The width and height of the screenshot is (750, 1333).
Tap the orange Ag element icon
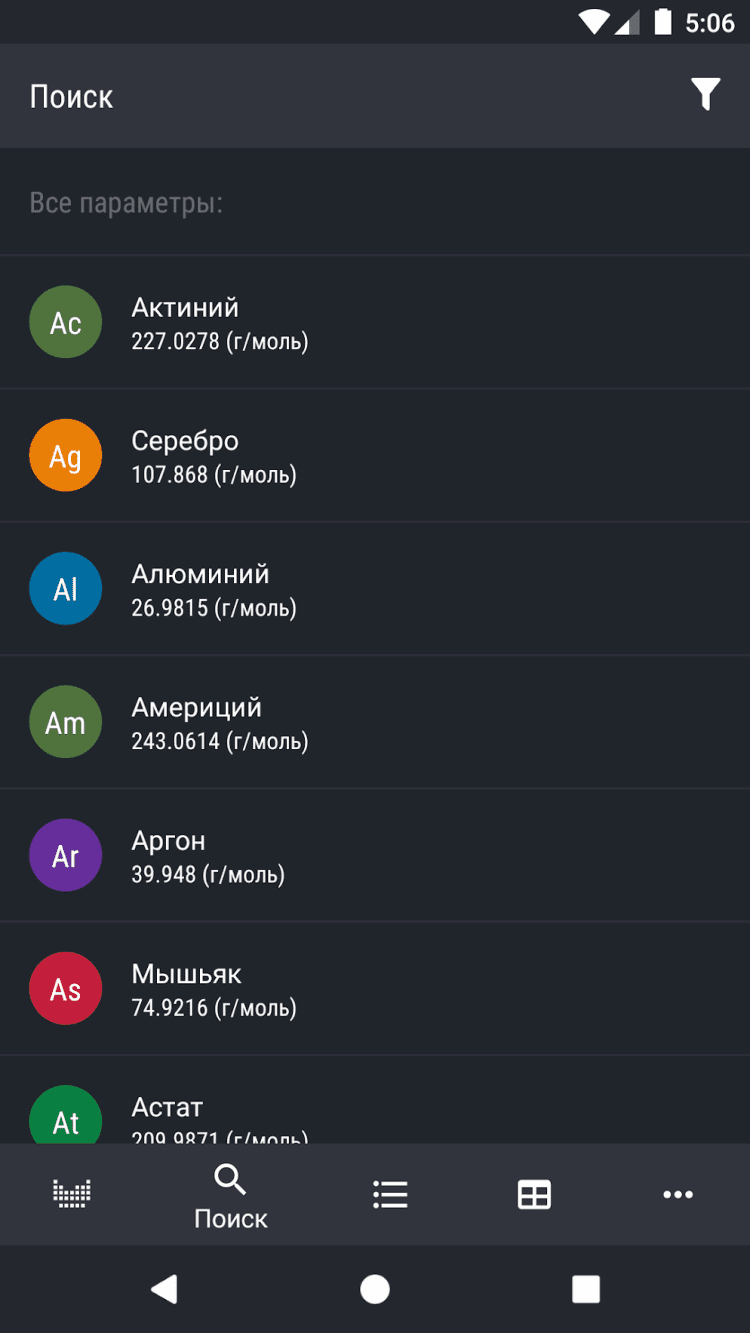(x=66, y=455)
